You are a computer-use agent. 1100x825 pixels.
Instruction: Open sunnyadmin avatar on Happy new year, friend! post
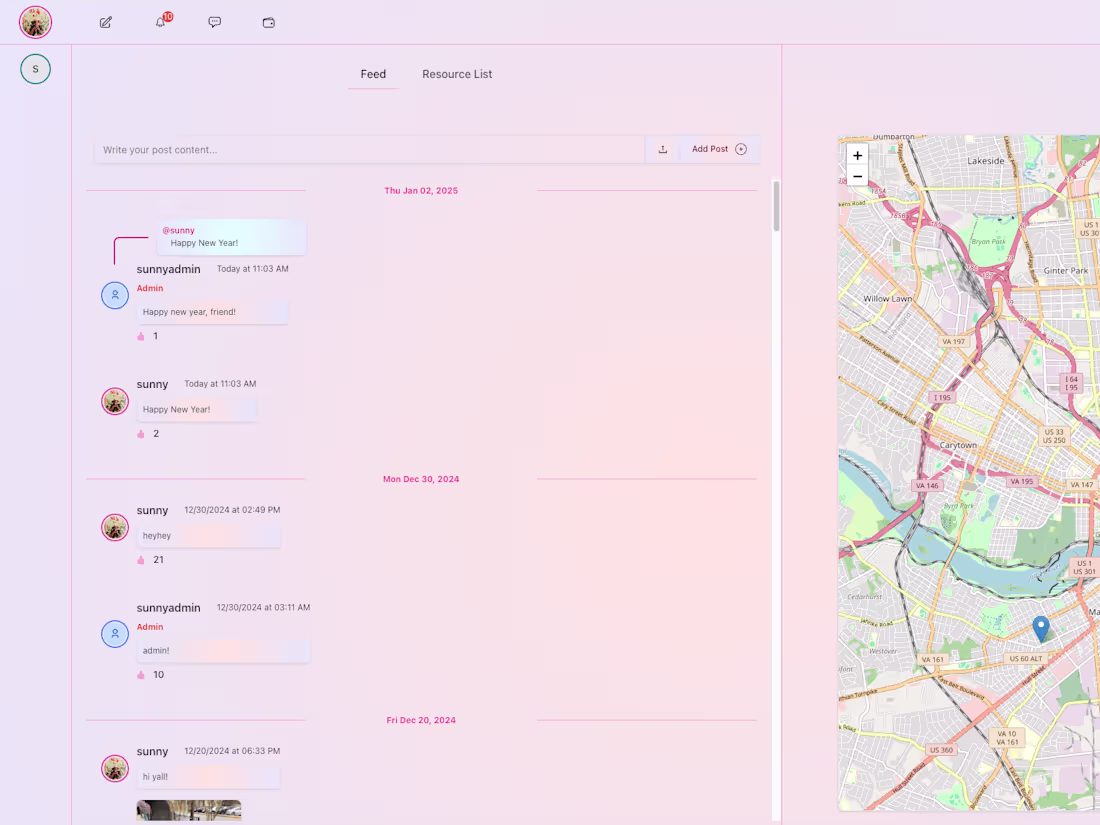115,295
